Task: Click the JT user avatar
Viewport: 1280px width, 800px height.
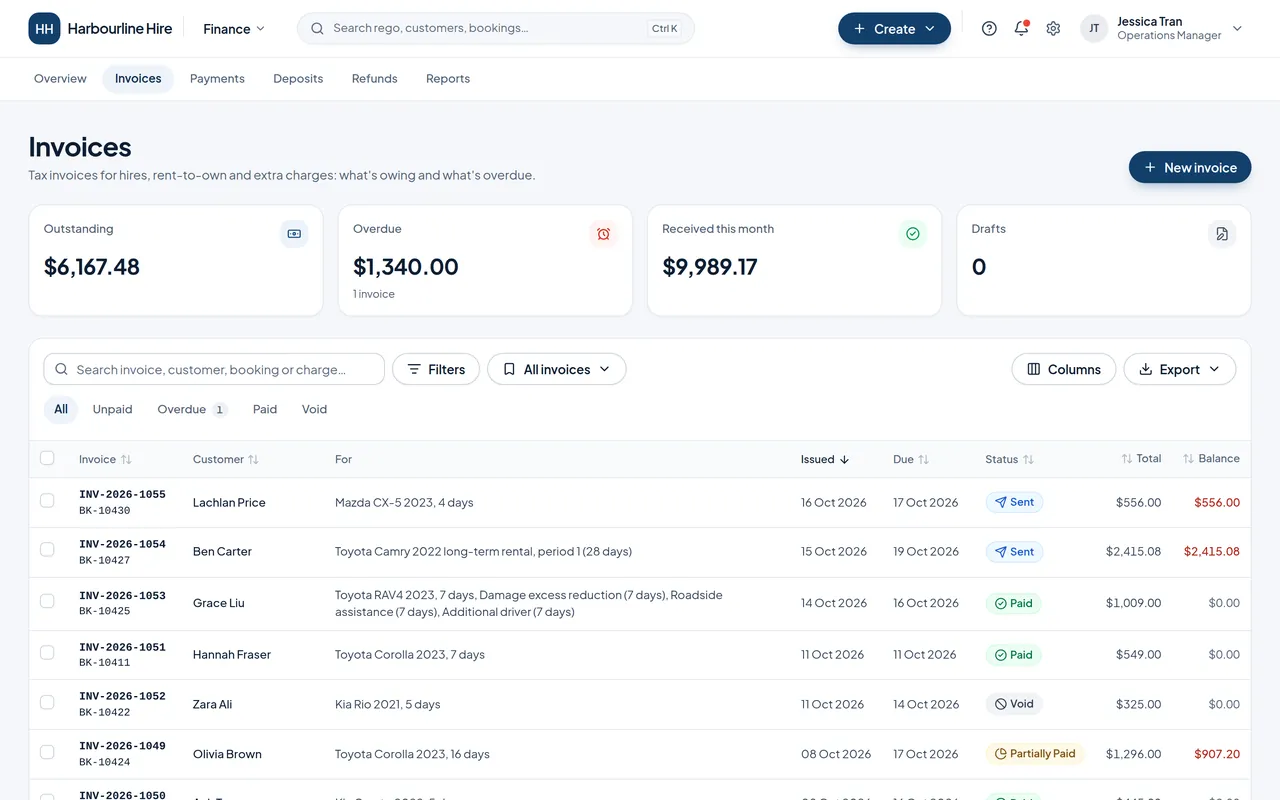Action: (1094, 29)
